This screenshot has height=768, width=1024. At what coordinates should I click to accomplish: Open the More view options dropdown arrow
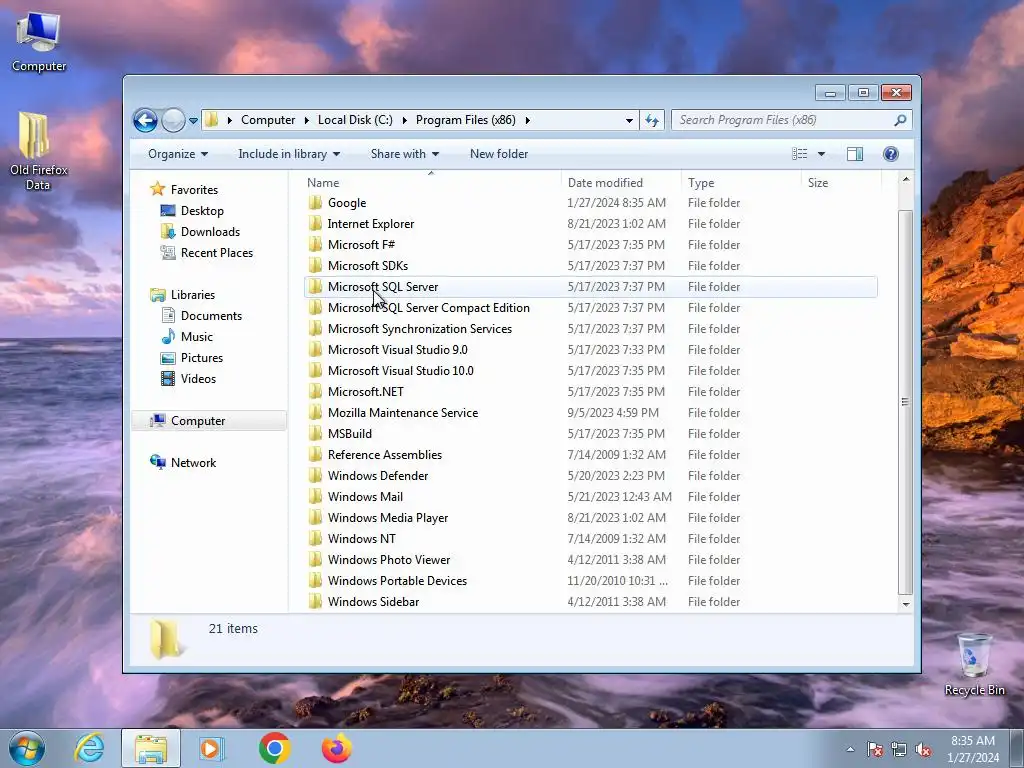point(822,154)
